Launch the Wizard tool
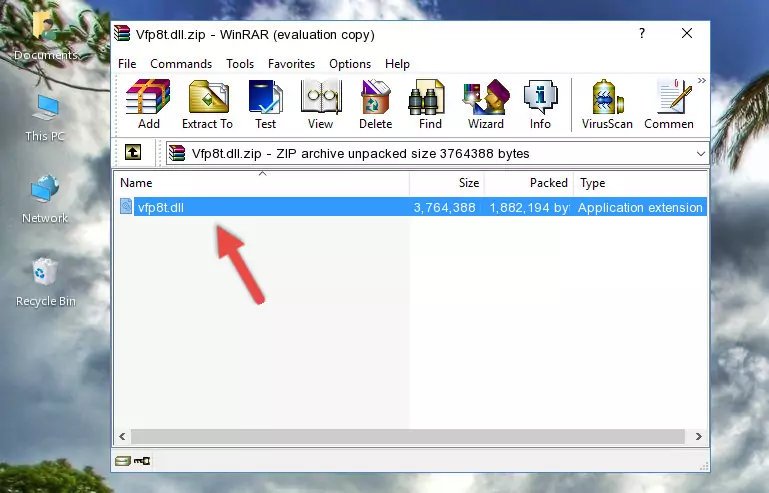Screen dimensions: 769x493 pyautogui.click(x=486, y=104)
